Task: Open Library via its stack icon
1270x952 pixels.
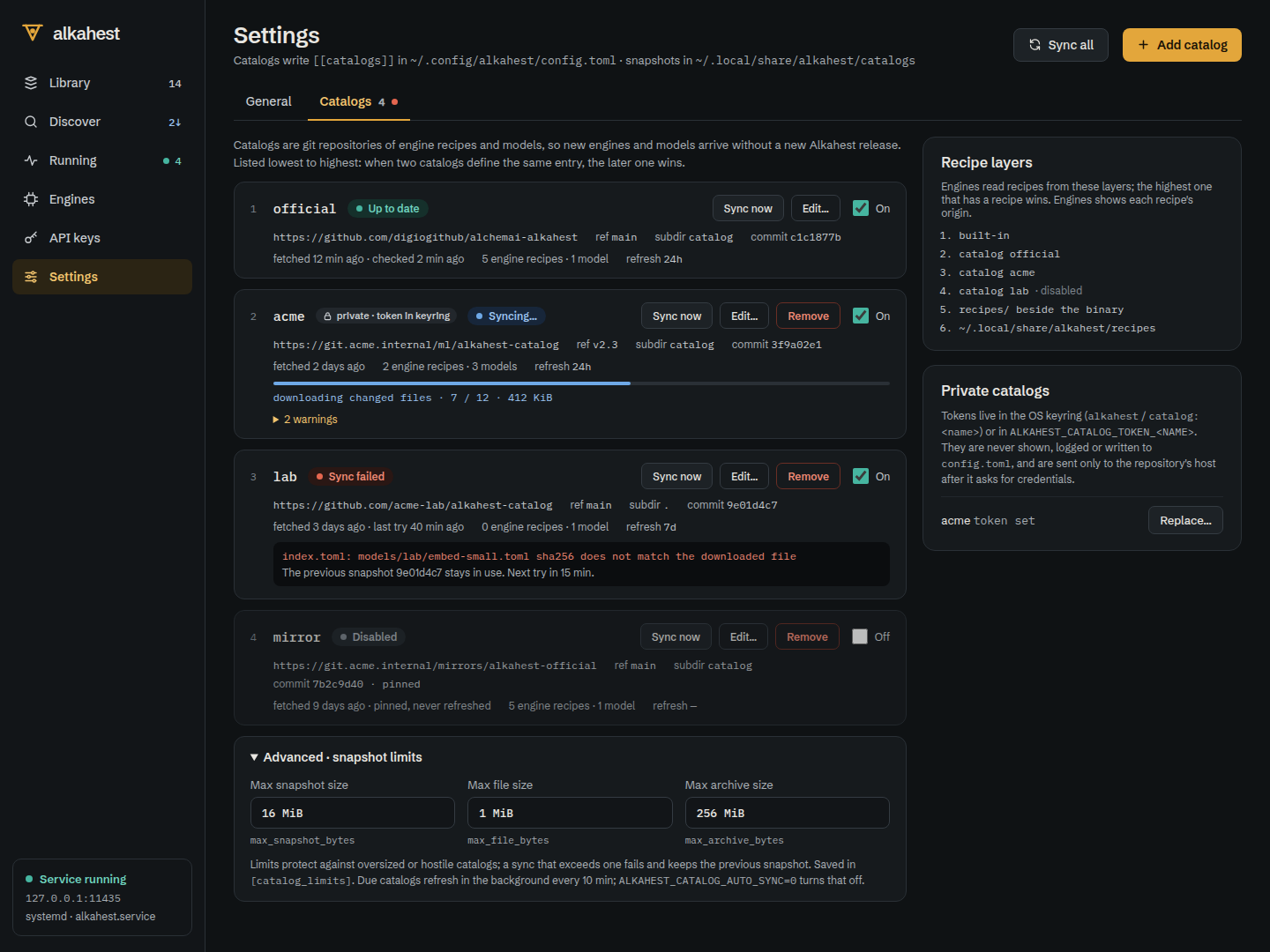Action: coord(31,83)
